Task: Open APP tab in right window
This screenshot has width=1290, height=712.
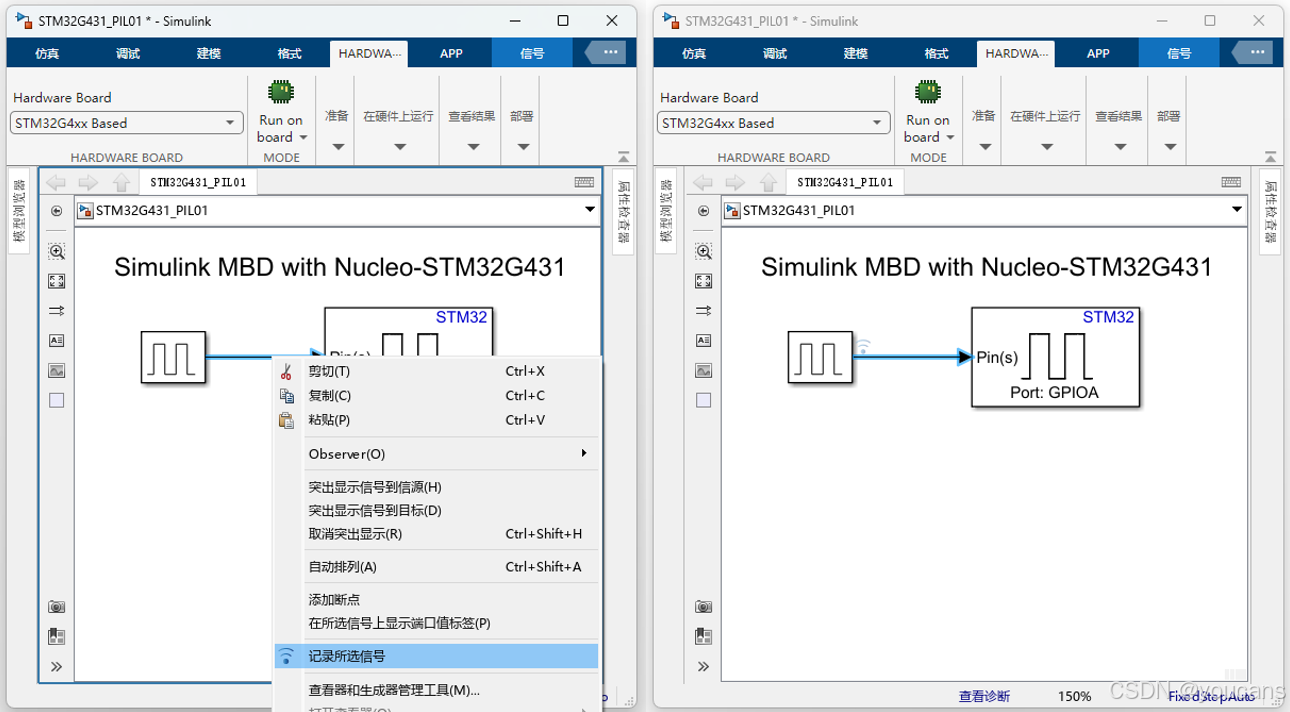Action: tap(1098, 54)
